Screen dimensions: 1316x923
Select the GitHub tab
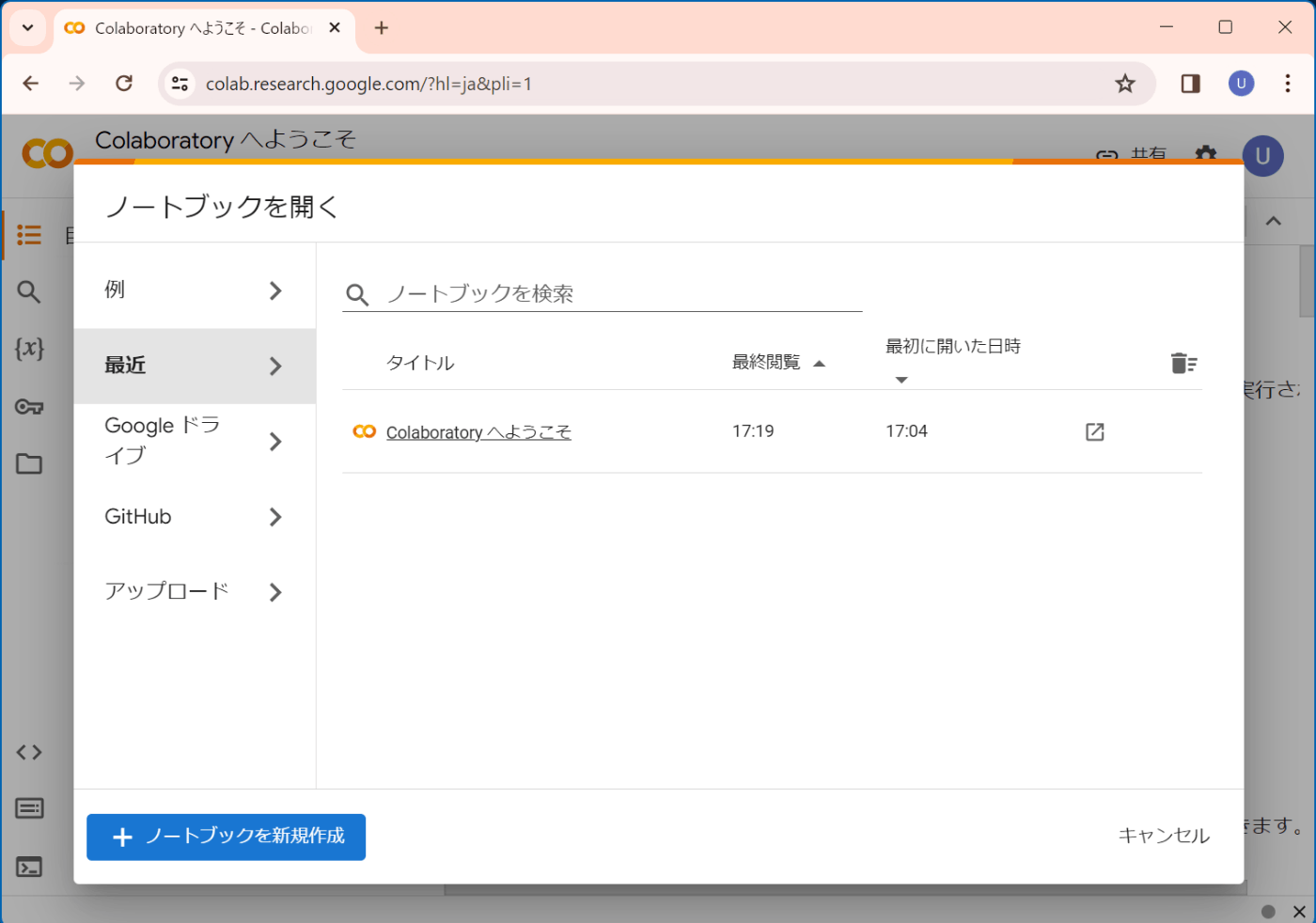click(195, 516)
